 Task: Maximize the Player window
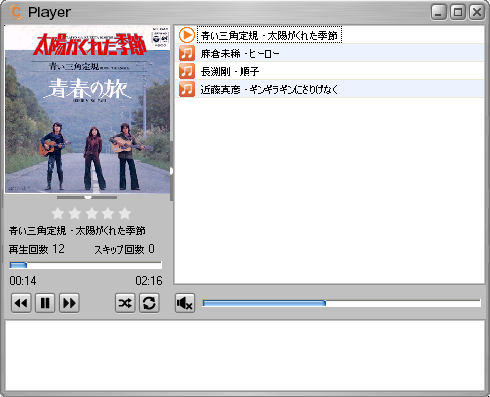tap(458, 12)
